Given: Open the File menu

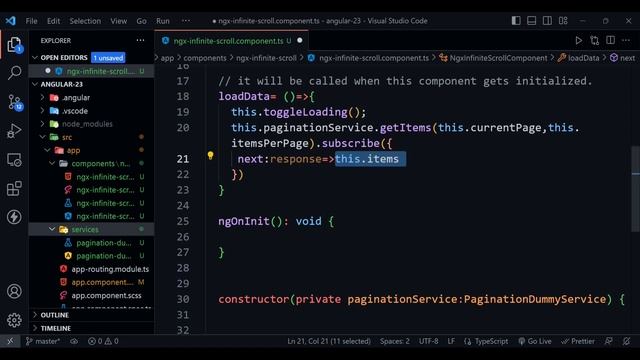Looking at the screenshot, I should 31,21.
